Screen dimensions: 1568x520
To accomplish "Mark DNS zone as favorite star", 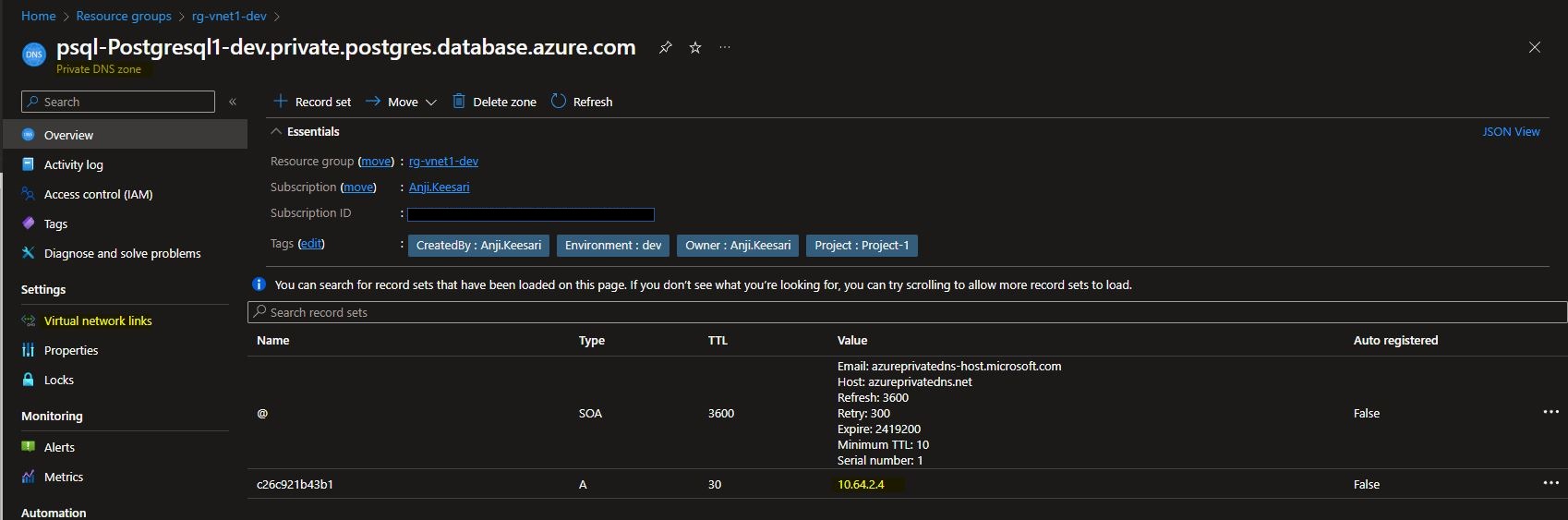I will [695, 47].
